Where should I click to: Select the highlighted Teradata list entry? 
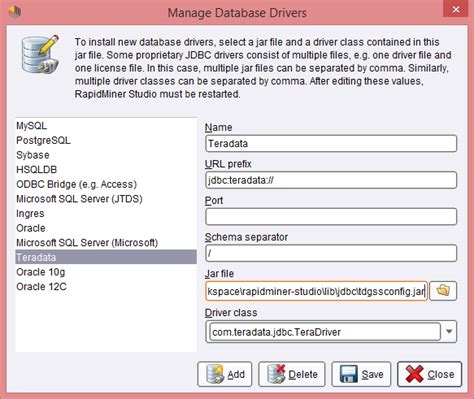pyautogui.click(x=106, y=257)
